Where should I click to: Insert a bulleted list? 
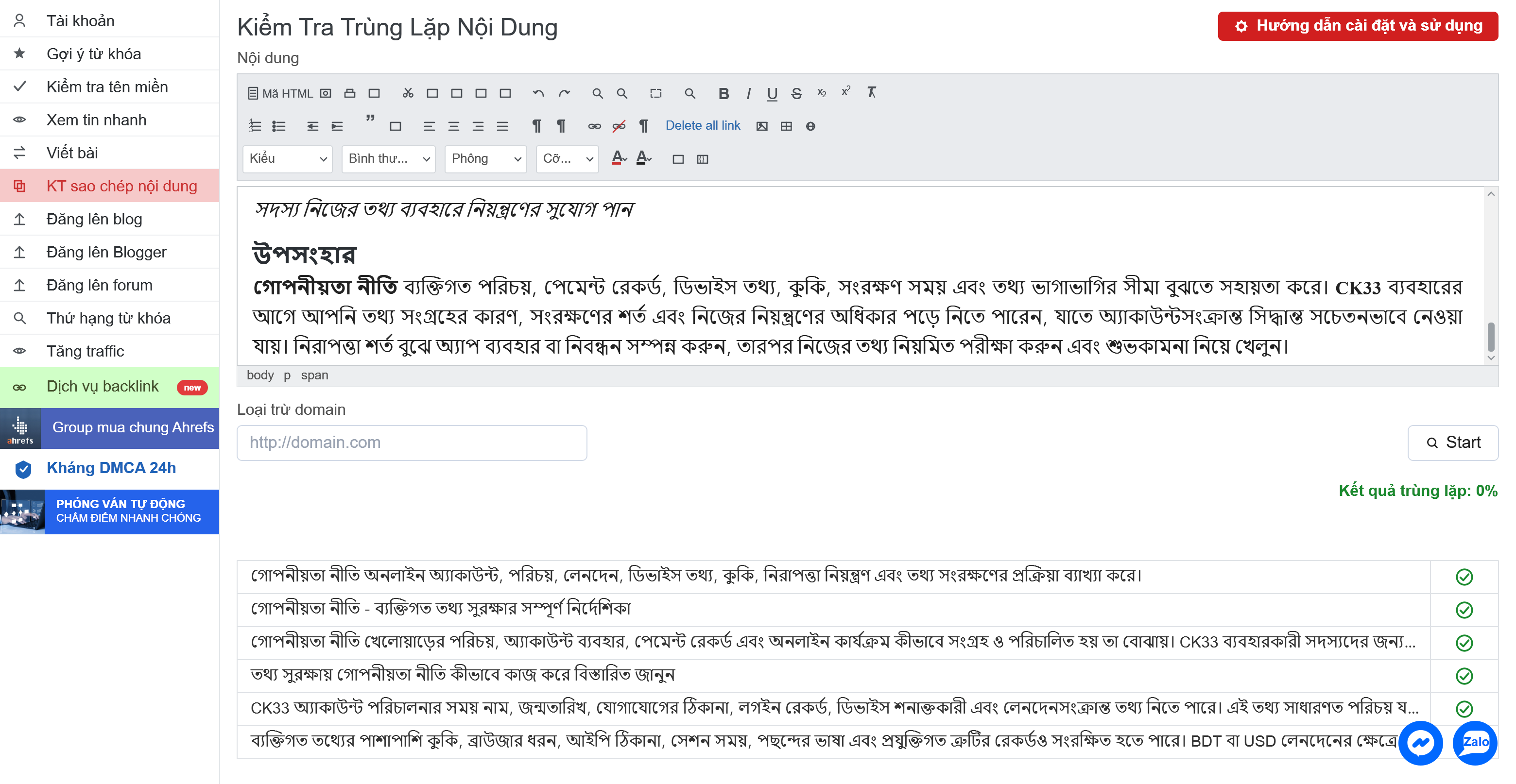coord(279,126)
